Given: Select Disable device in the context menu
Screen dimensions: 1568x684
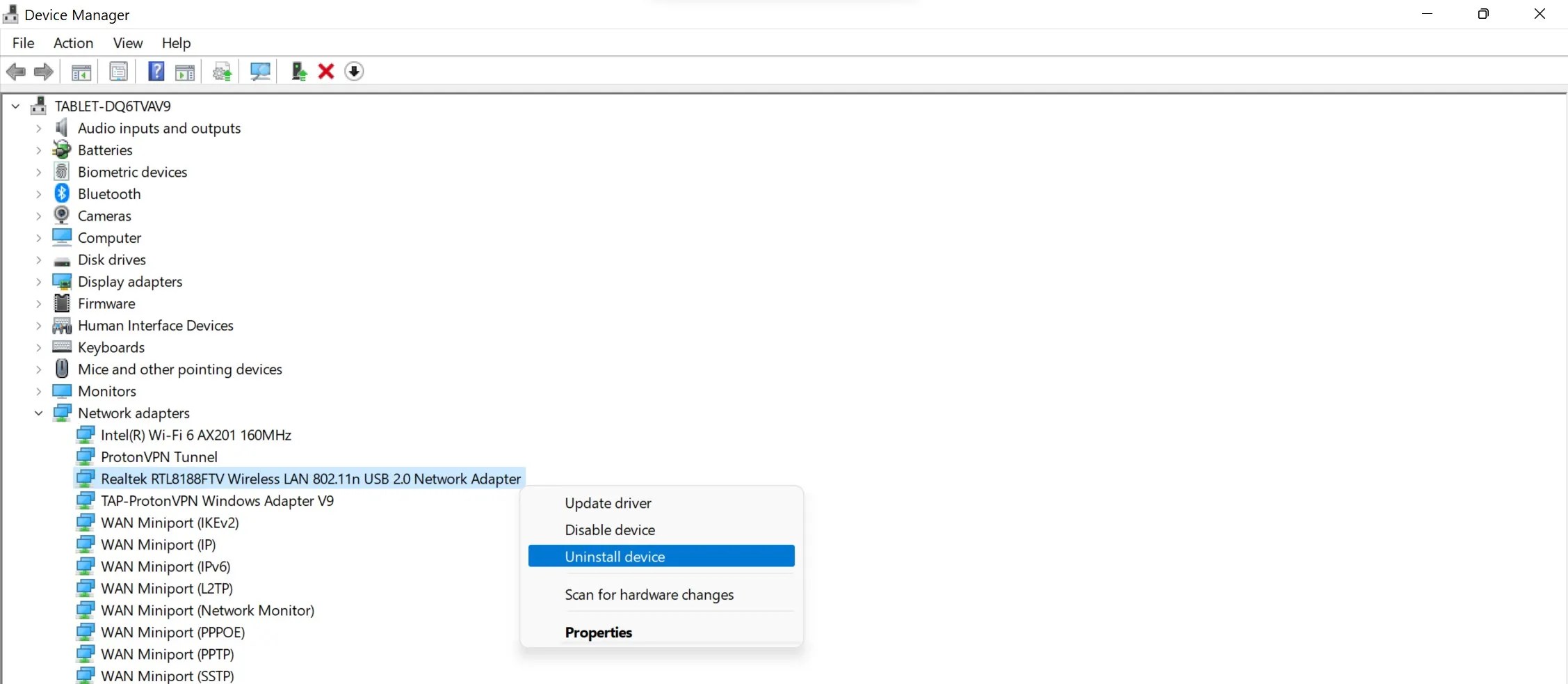Looking at the screenshot, I should point(609,530).
